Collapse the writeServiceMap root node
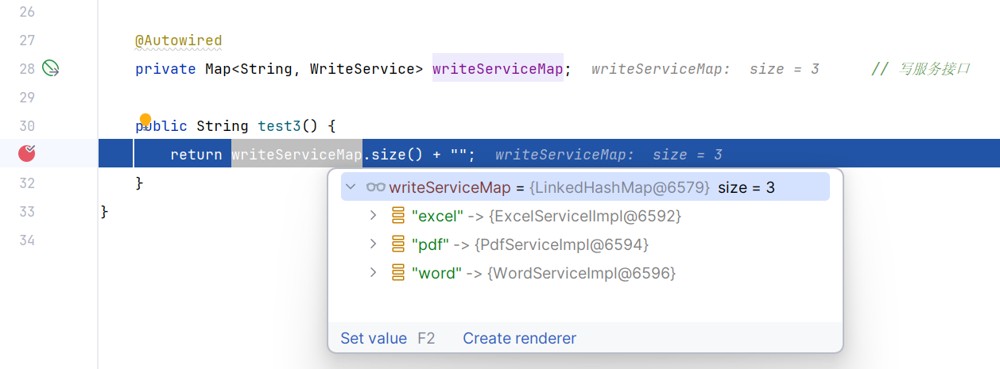The image size is (1000, 369). point(350,187)
